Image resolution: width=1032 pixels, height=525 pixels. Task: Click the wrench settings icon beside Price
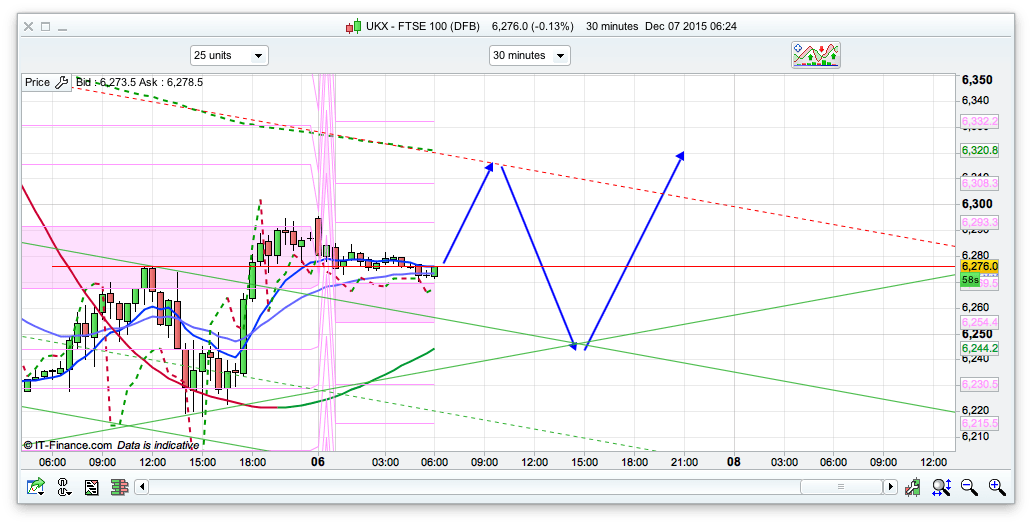(61, 82)
